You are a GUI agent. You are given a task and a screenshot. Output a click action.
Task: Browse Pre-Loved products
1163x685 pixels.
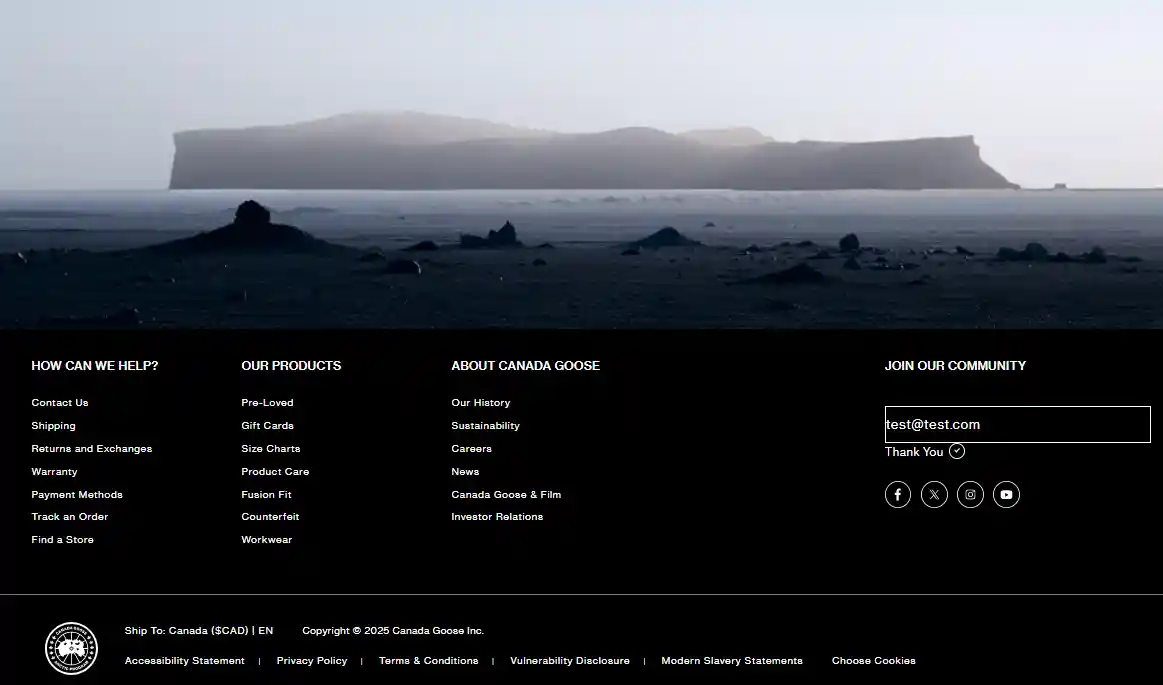tap(267, 402)
